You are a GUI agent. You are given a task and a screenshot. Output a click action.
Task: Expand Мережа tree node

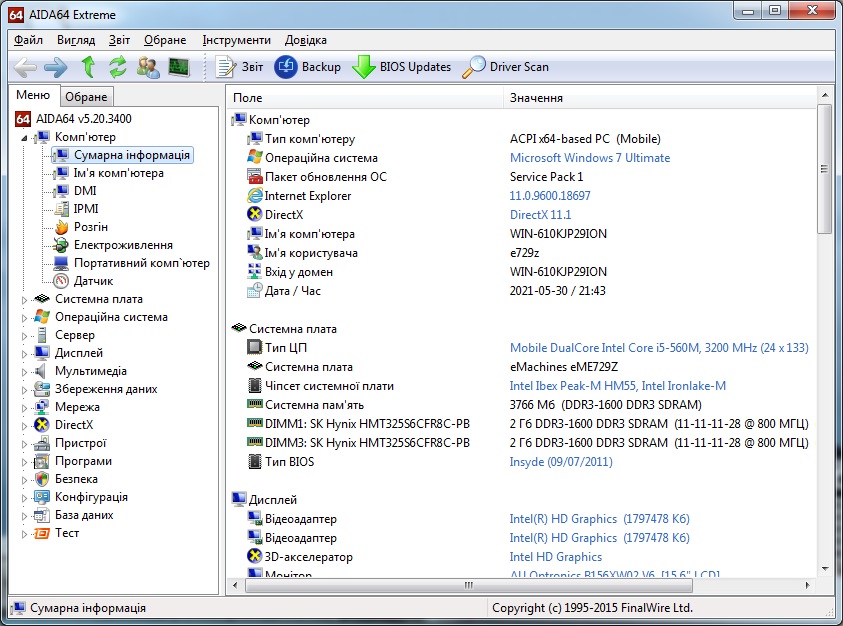[24, 408]
